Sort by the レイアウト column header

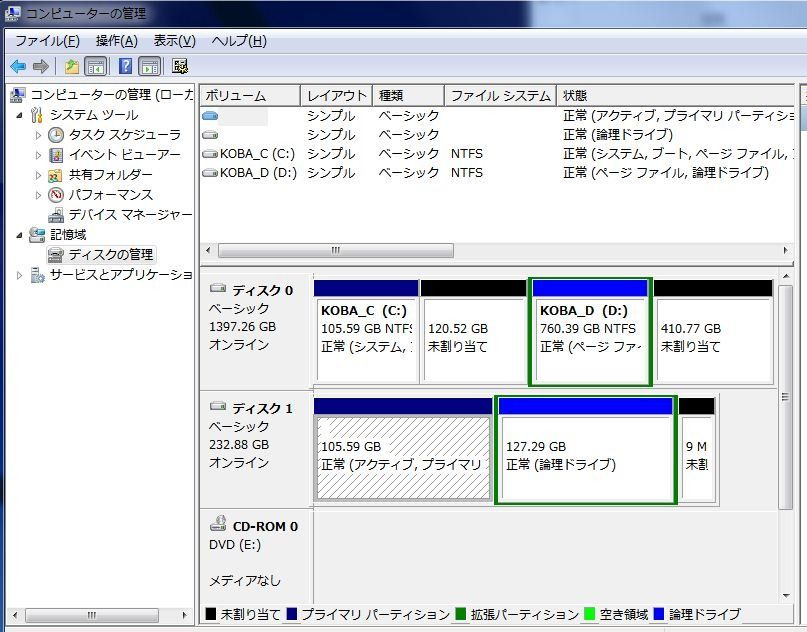pyautogui.click(x=336, y=96)
